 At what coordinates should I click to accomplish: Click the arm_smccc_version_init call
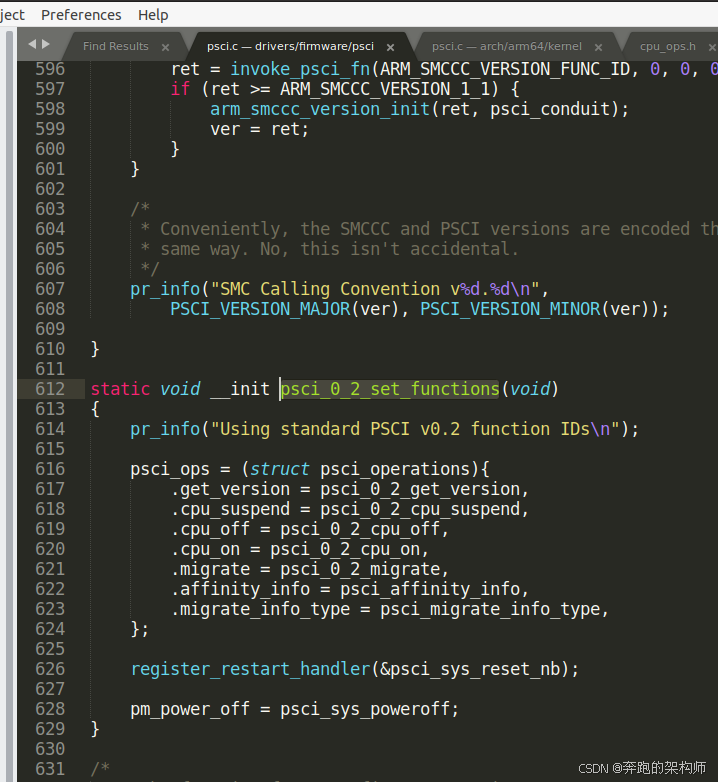320,109
